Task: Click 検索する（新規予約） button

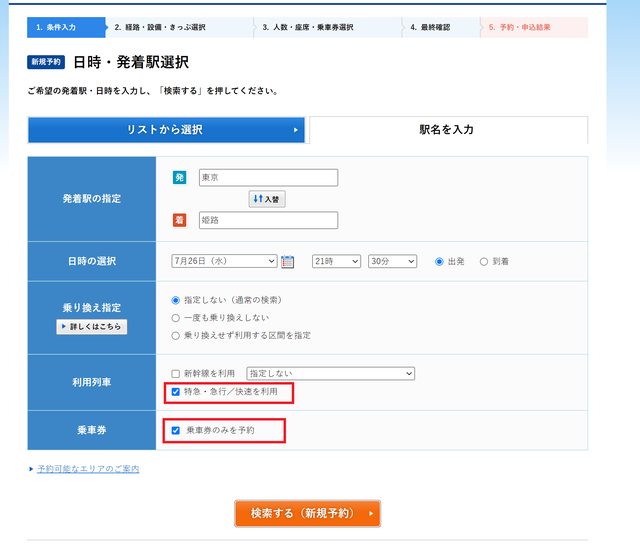Action: click(308, 513)
